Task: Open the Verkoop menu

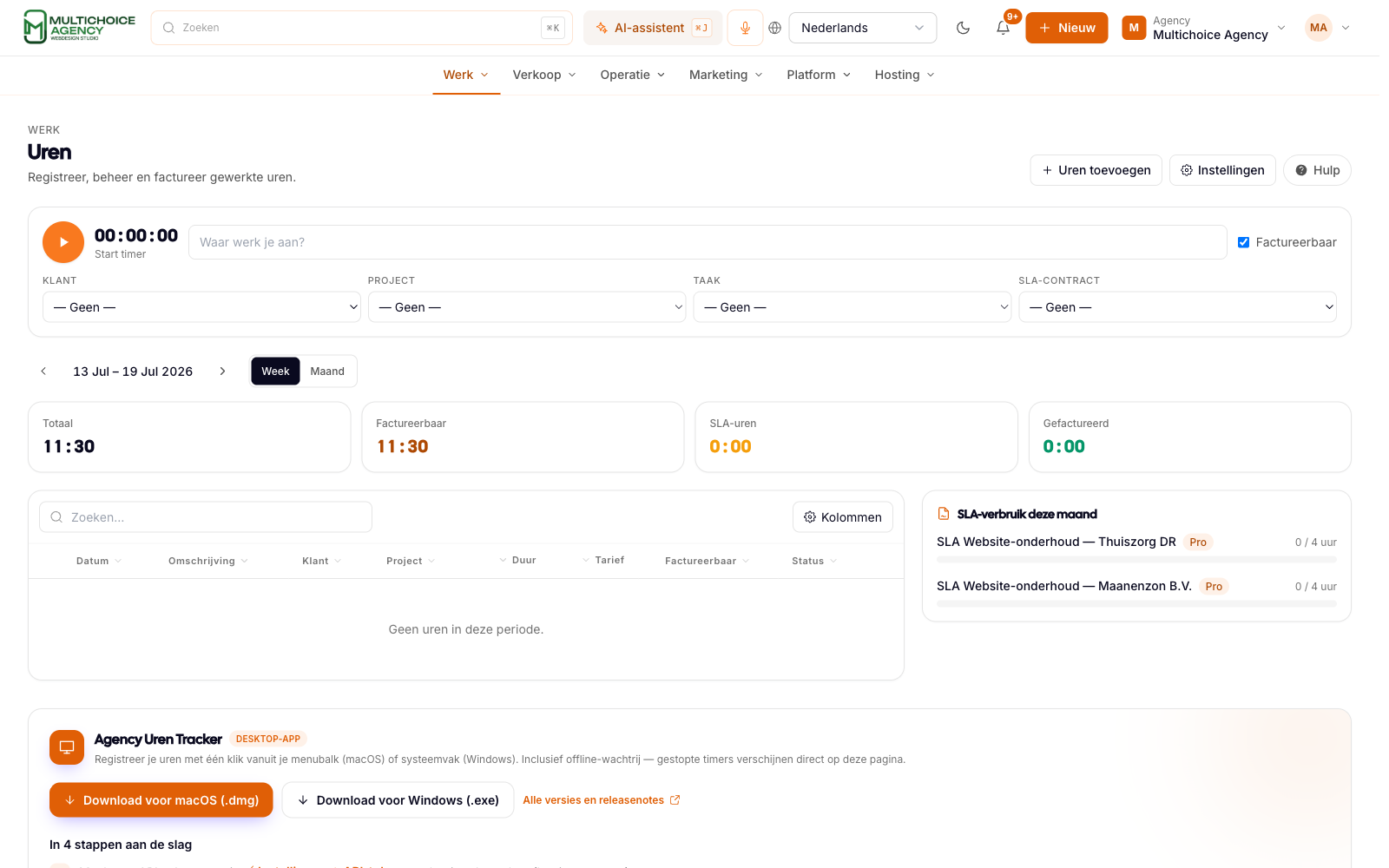Action: [x=544, y=75]
